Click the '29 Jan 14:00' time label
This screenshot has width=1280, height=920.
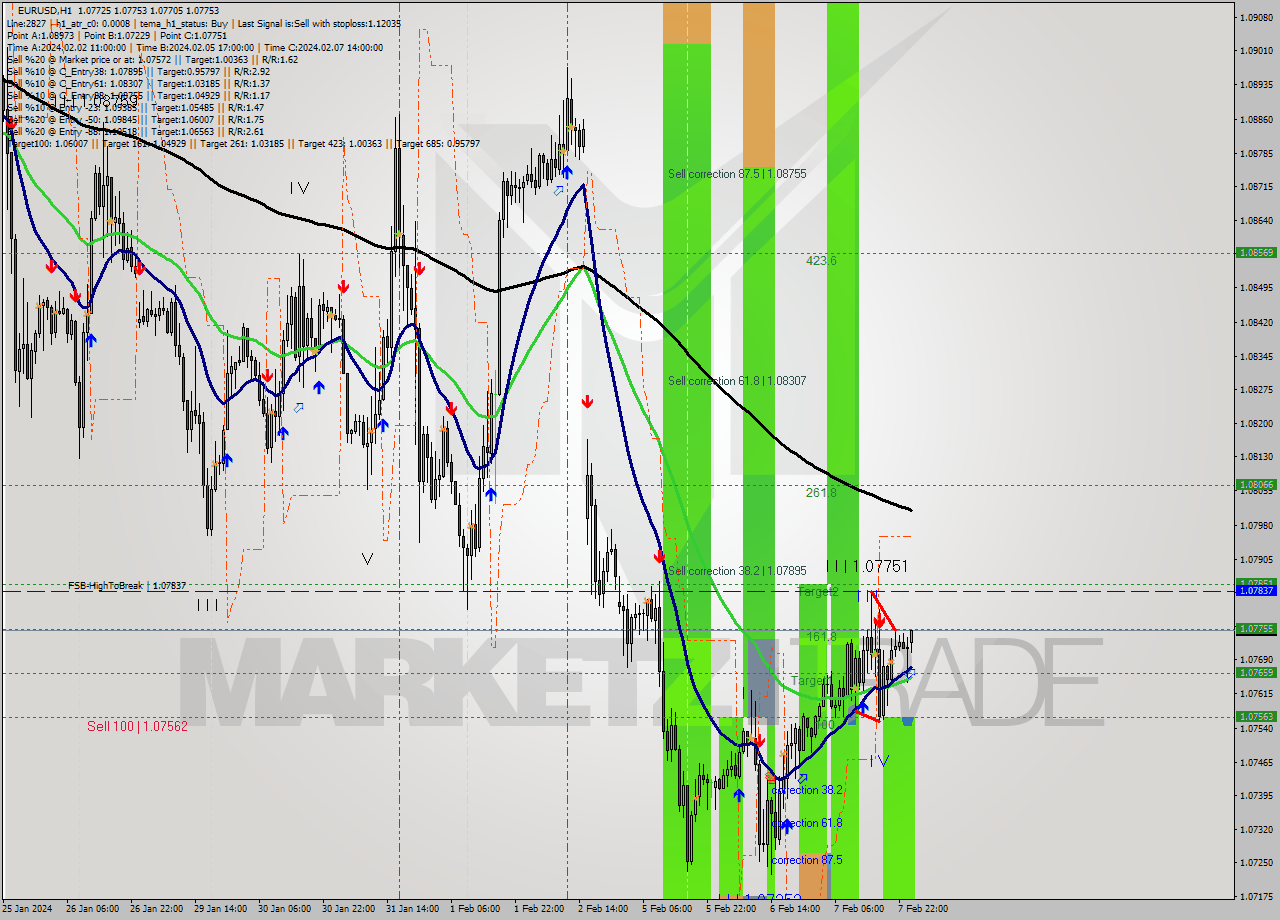click(x=219, y=909)
